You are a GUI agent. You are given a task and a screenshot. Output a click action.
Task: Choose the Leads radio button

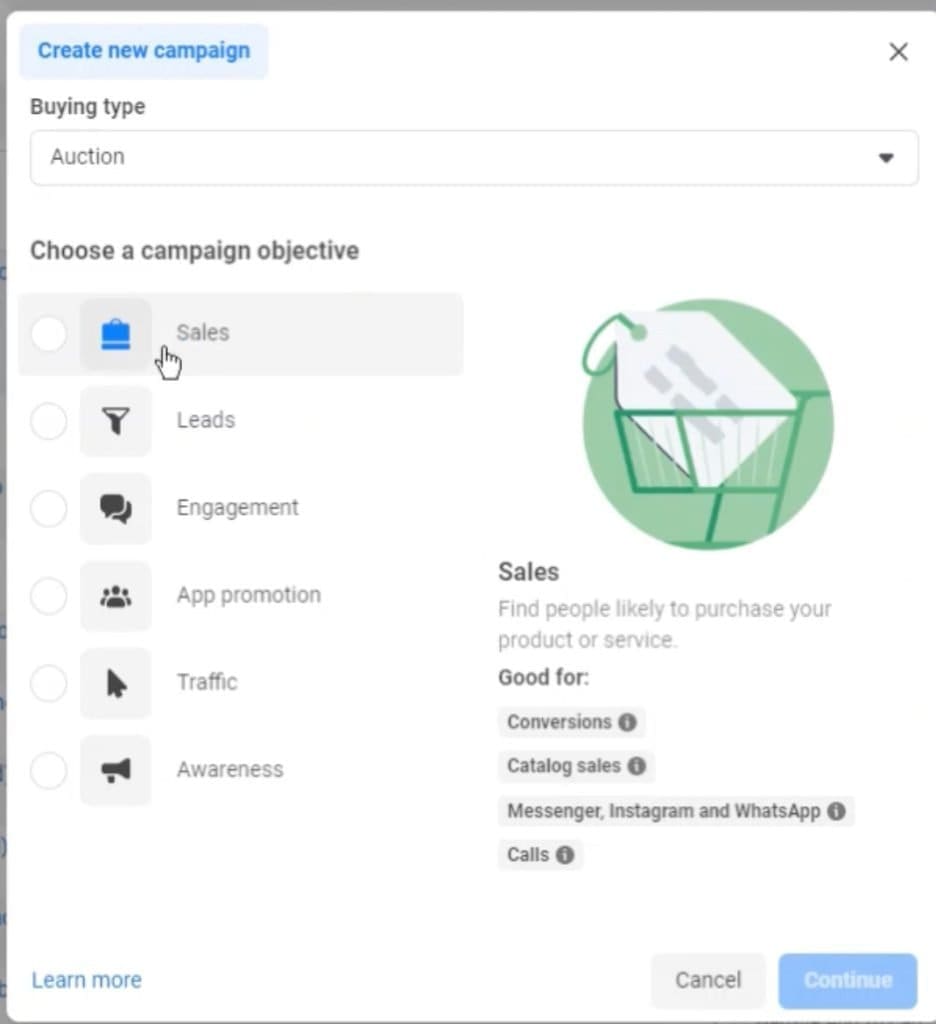[x=49, y=421]
